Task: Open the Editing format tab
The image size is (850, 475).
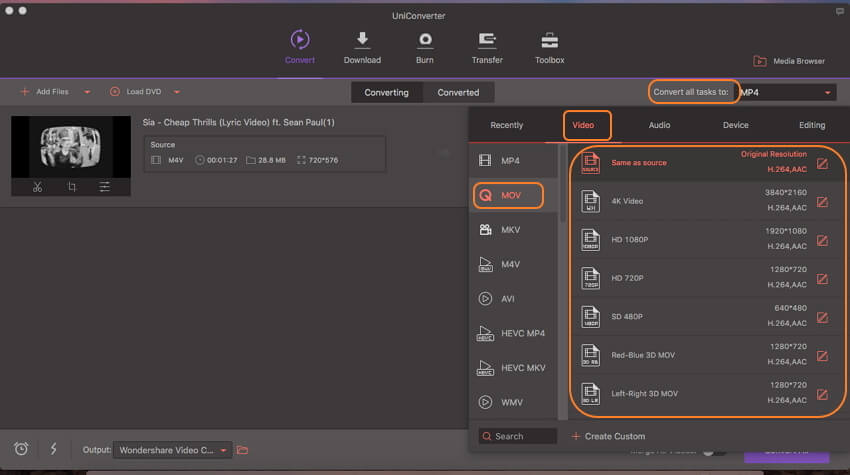Action: coord(812,125)
